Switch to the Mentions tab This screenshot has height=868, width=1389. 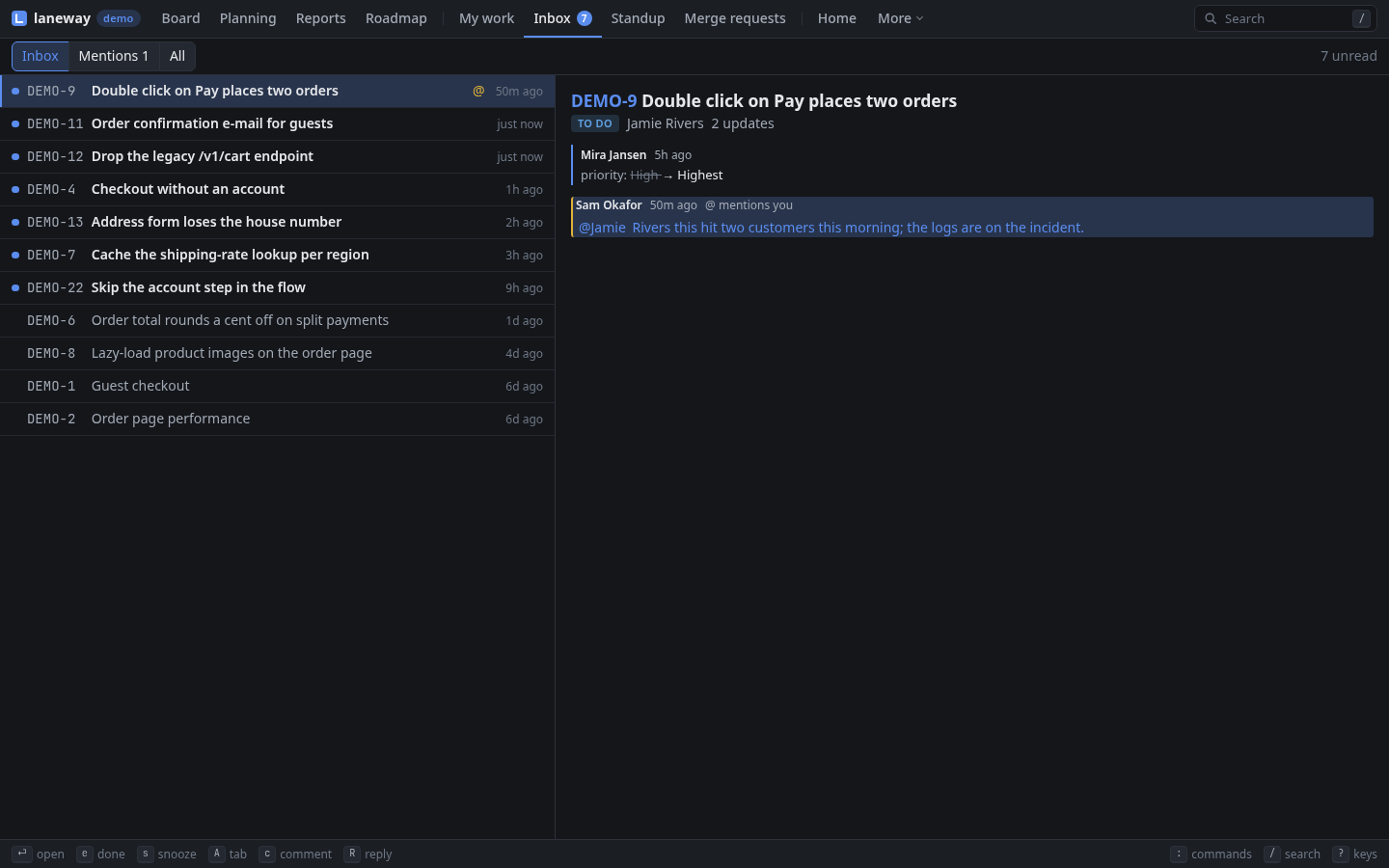coord(114,56)
